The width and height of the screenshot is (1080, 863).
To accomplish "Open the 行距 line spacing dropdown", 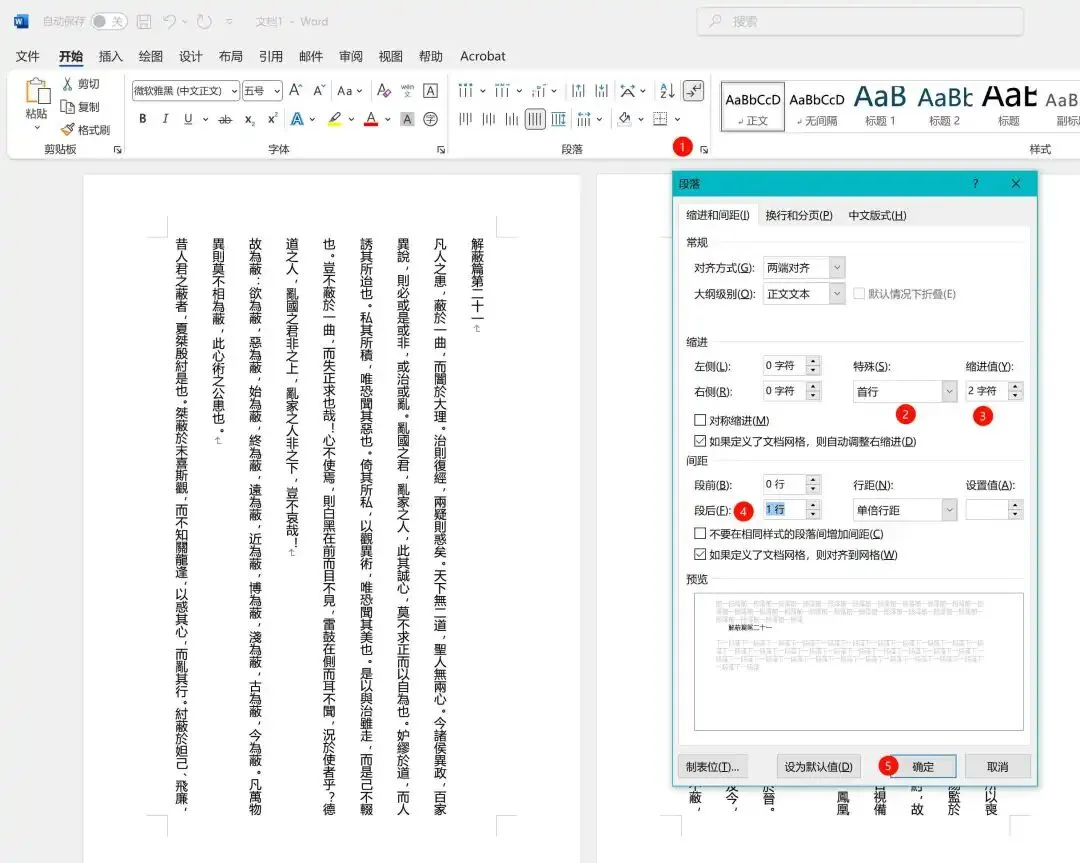I will tap(949, 510).
